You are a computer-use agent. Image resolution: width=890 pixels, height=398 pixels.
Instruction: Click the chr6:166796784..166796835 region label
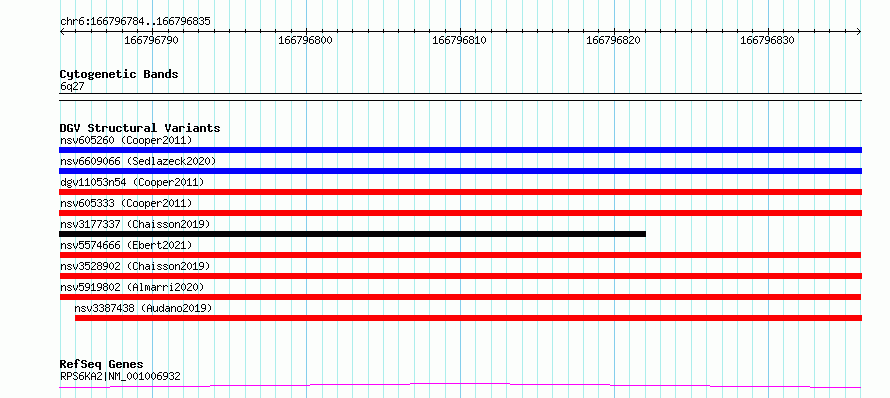tap(135, 22)
